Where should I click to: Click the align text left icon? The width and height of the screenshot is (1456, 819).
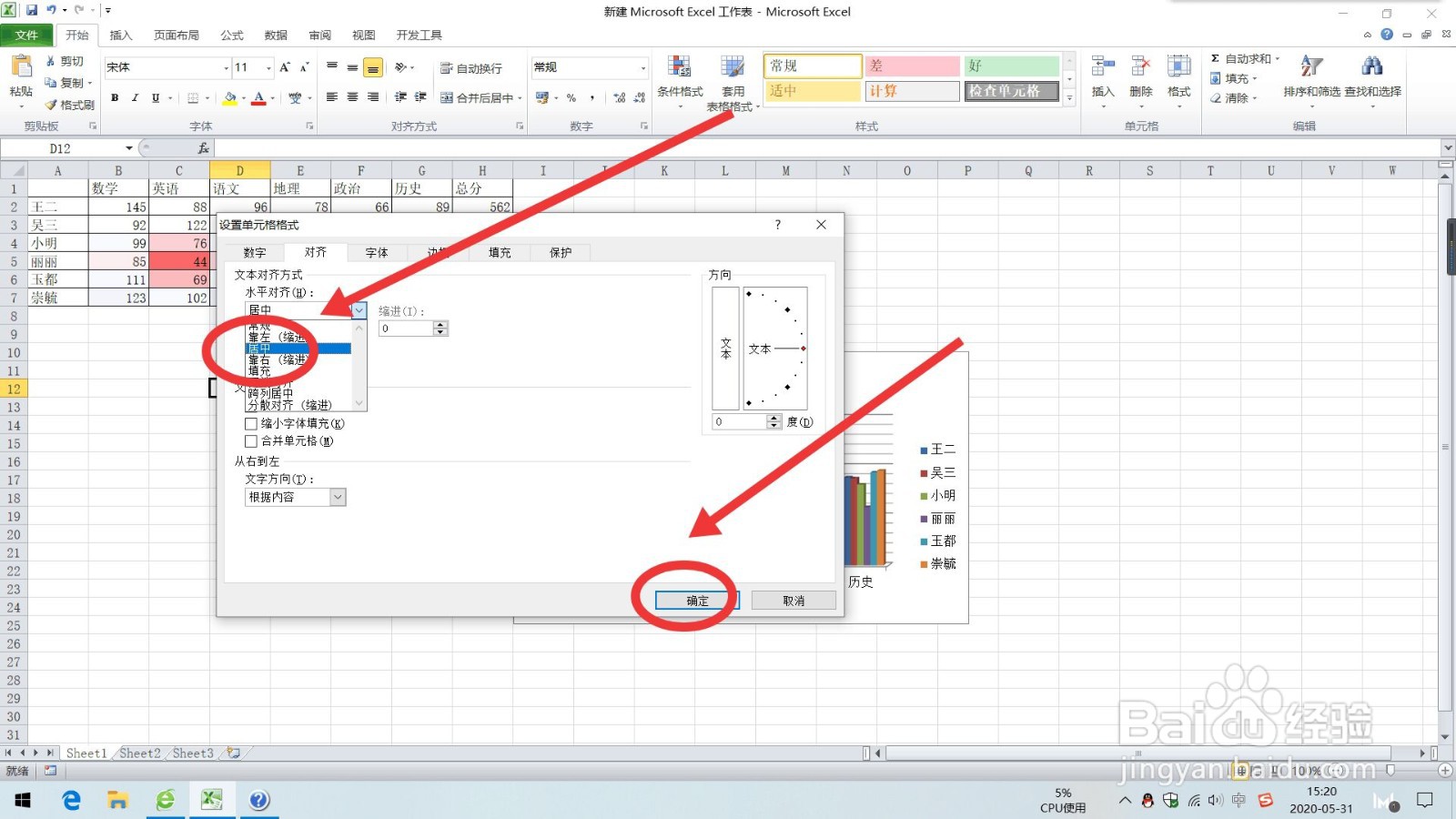(332, 97)
